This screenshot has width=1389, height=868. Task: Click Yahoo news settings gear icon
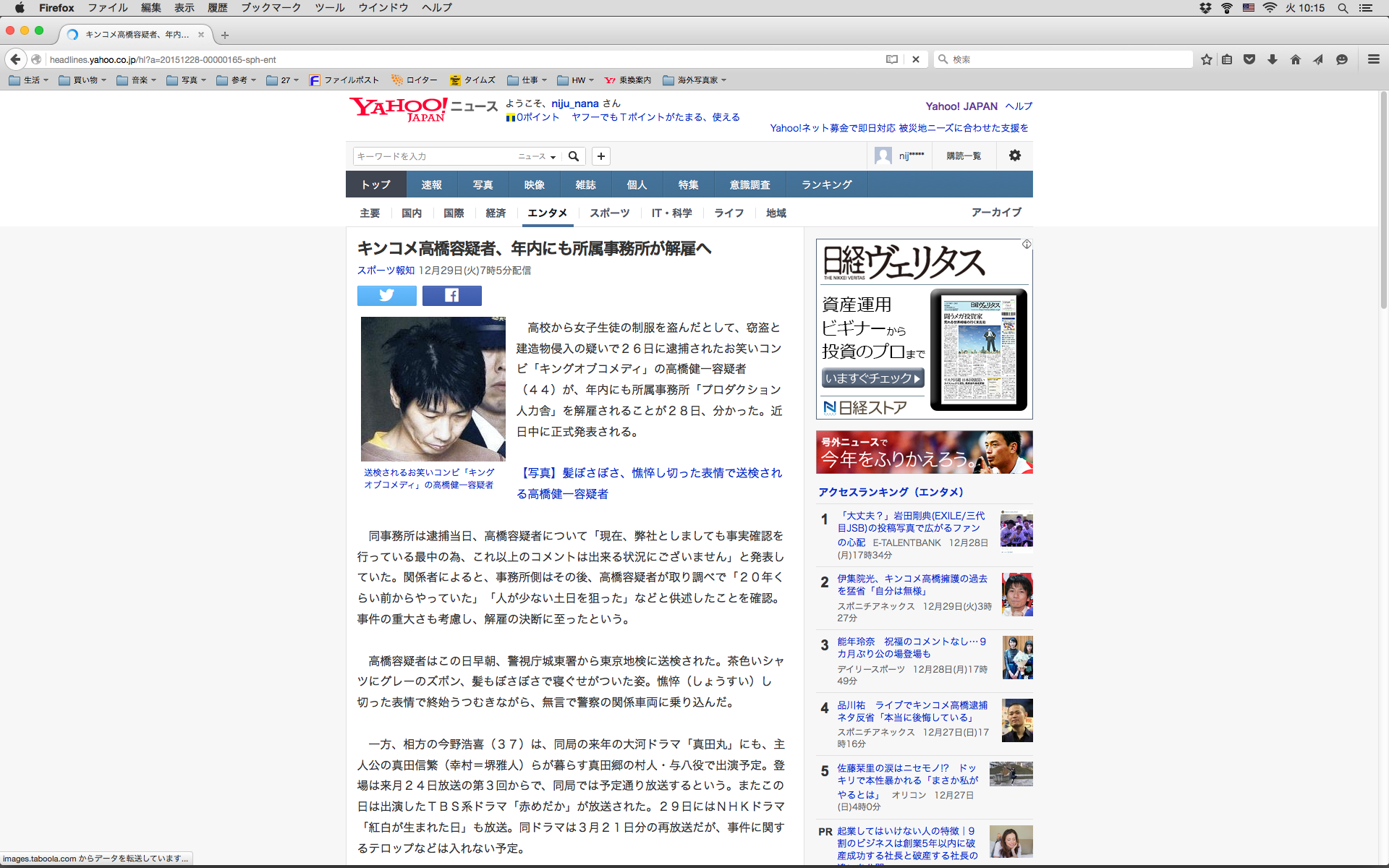tap(1014, 156)
